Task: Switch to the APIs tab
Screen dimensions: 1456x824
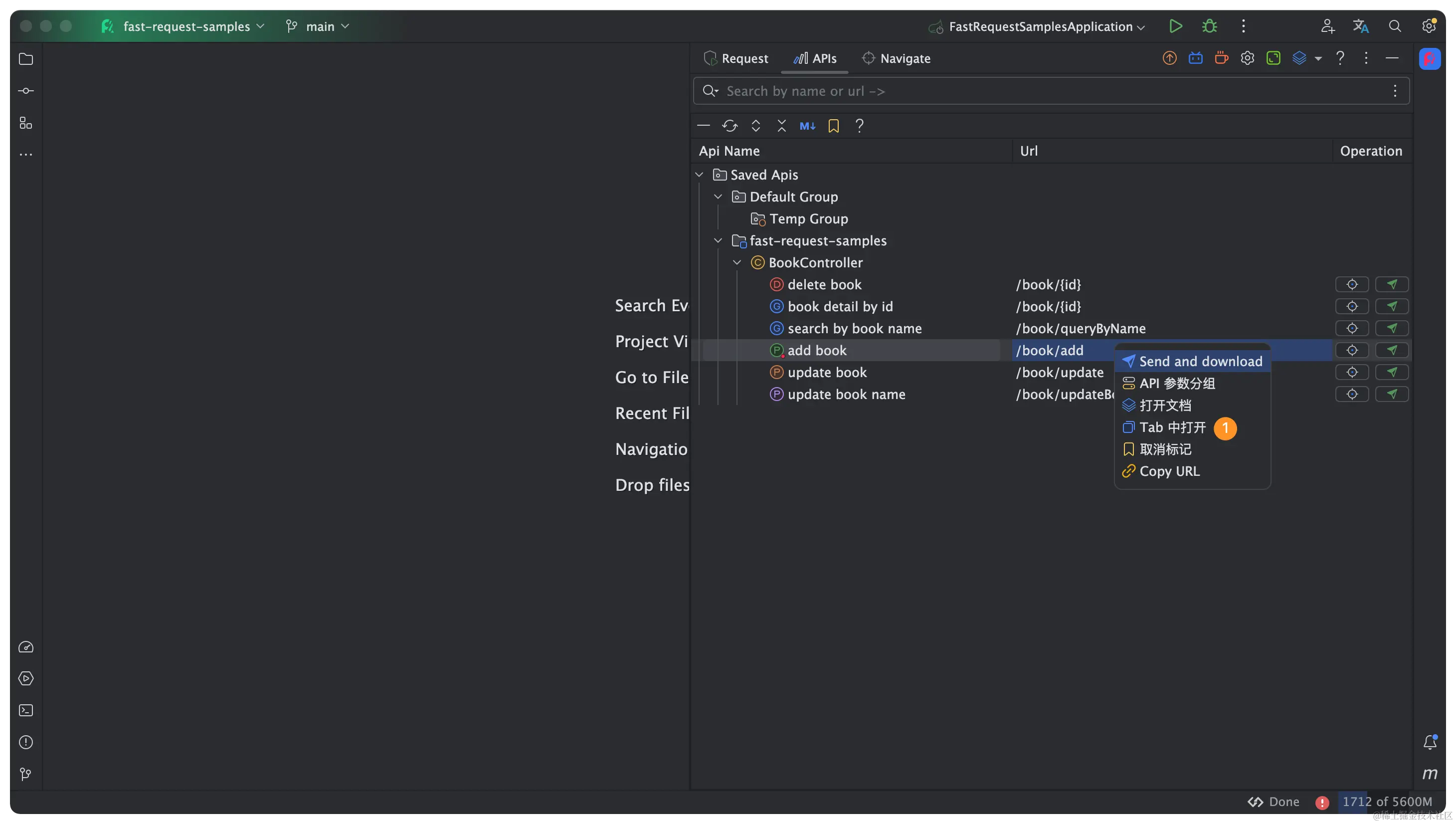Action: point(815,58)
